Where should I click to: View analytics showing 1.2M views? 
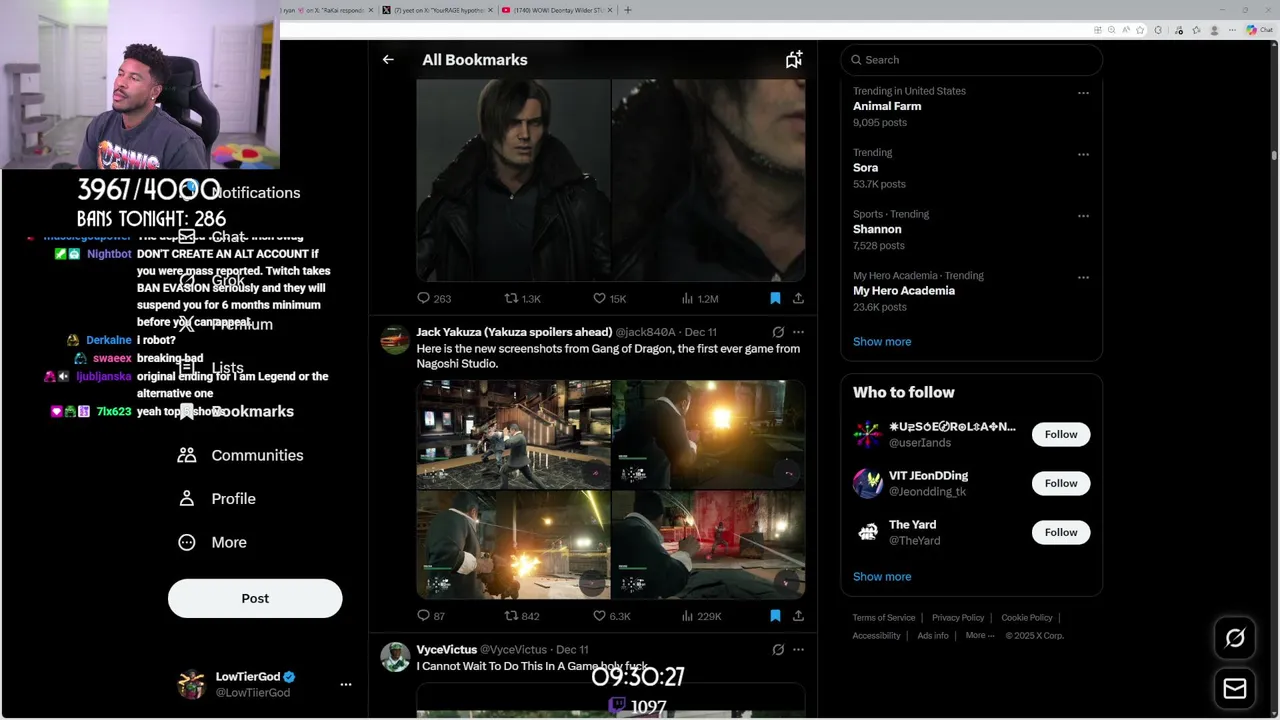click(x=700, y=298)
